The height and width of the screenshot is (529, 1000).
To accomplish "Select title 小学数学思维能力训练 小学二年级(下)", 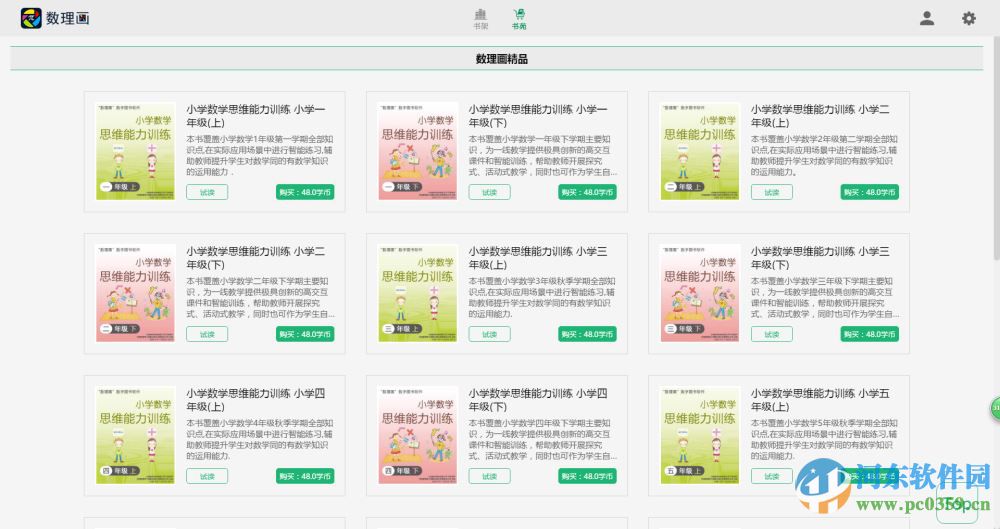I will [x=256, y=258].
